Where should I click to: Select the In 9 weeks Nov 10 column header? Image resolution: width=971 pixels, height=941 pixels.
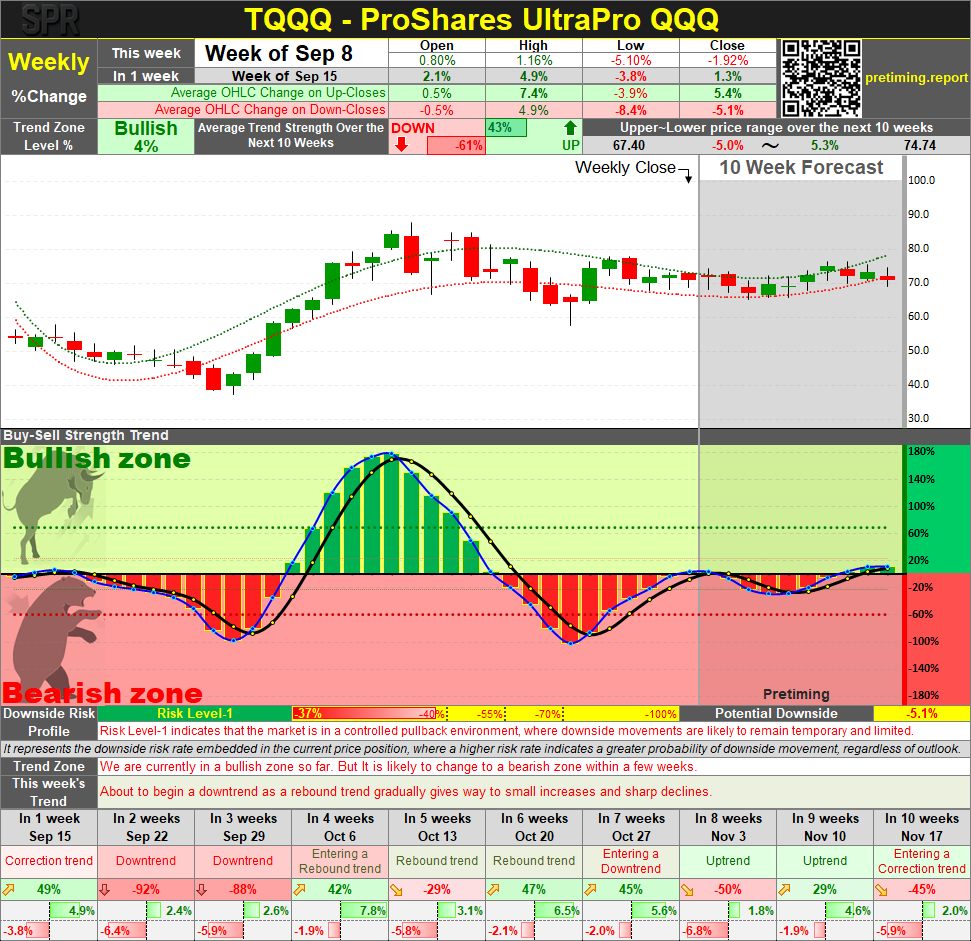tap(825, 827)
